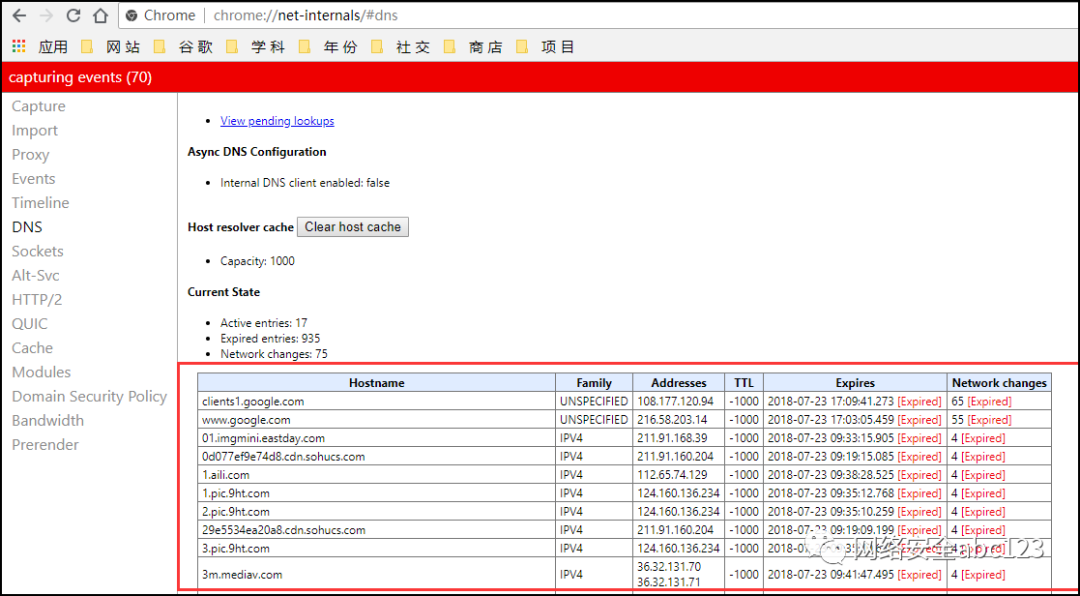Click the Expired entries: 935 line
The width and height of the screenshot is (1080, 596).
(270, 338)
